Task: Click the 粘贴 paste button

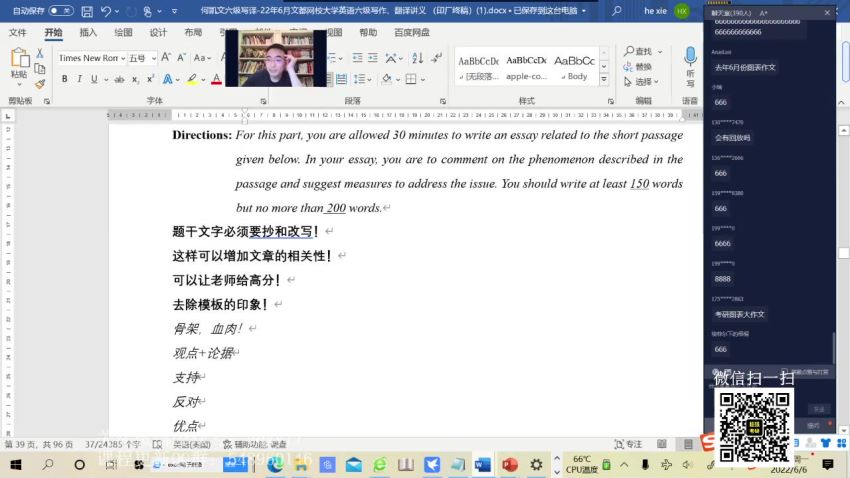Action: point(19,64)
